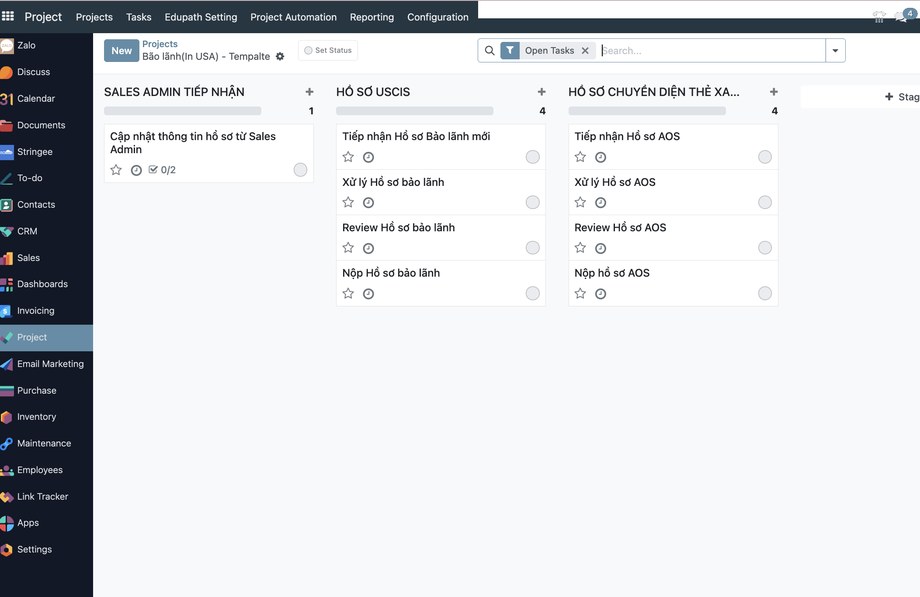Toggle state circle on Review Hồ sơ AOS
920x597 pixels.
point(765,248)
